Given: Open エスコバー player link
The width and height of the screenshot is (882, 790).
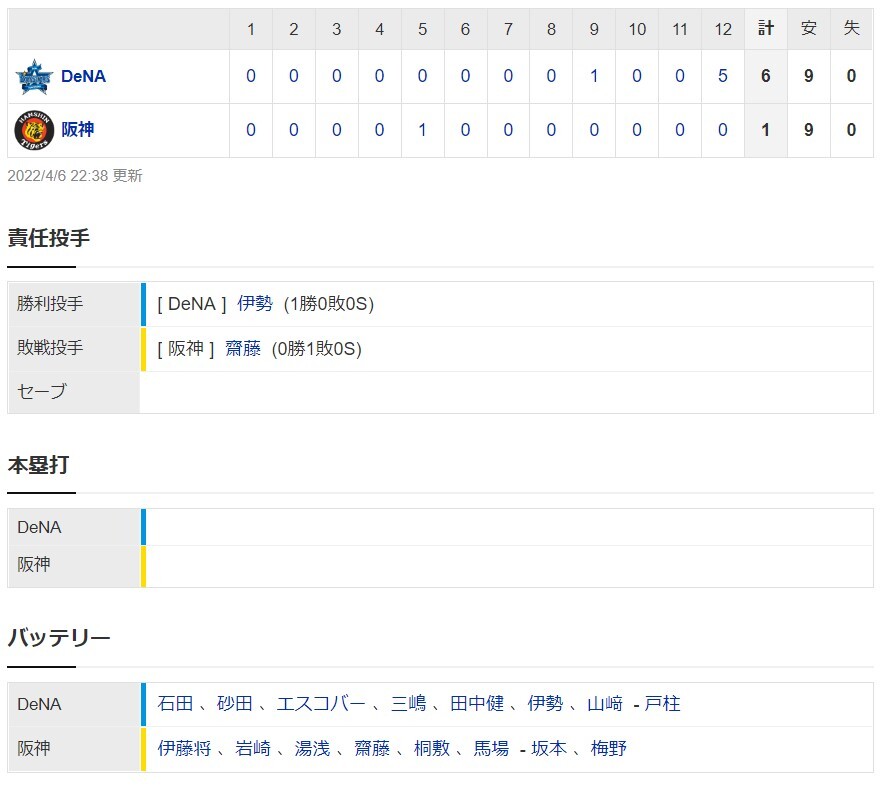Looking at the screenshot, I should pyautogui.click(x=321, y=703).
